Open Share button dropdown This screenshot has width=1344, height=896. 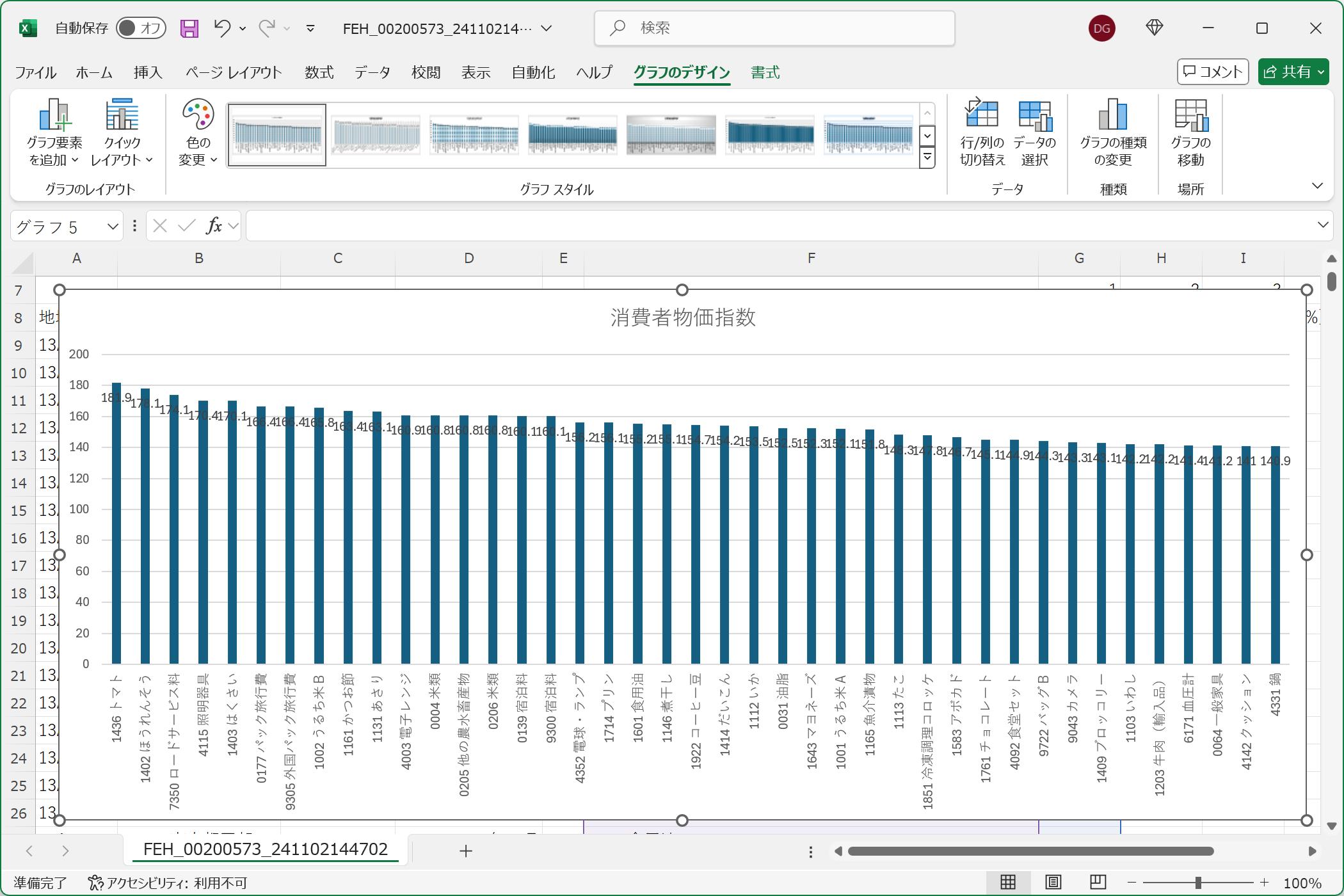(x=1321, y=72)
